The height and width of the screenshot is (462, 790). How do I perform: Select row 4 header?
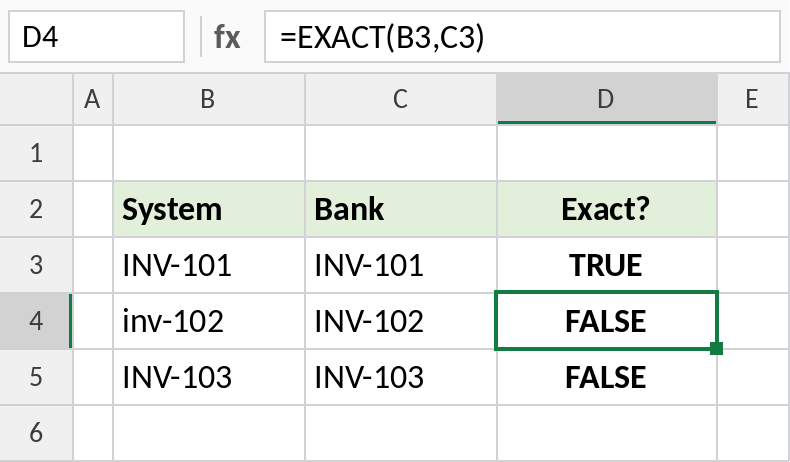[36, 321]
